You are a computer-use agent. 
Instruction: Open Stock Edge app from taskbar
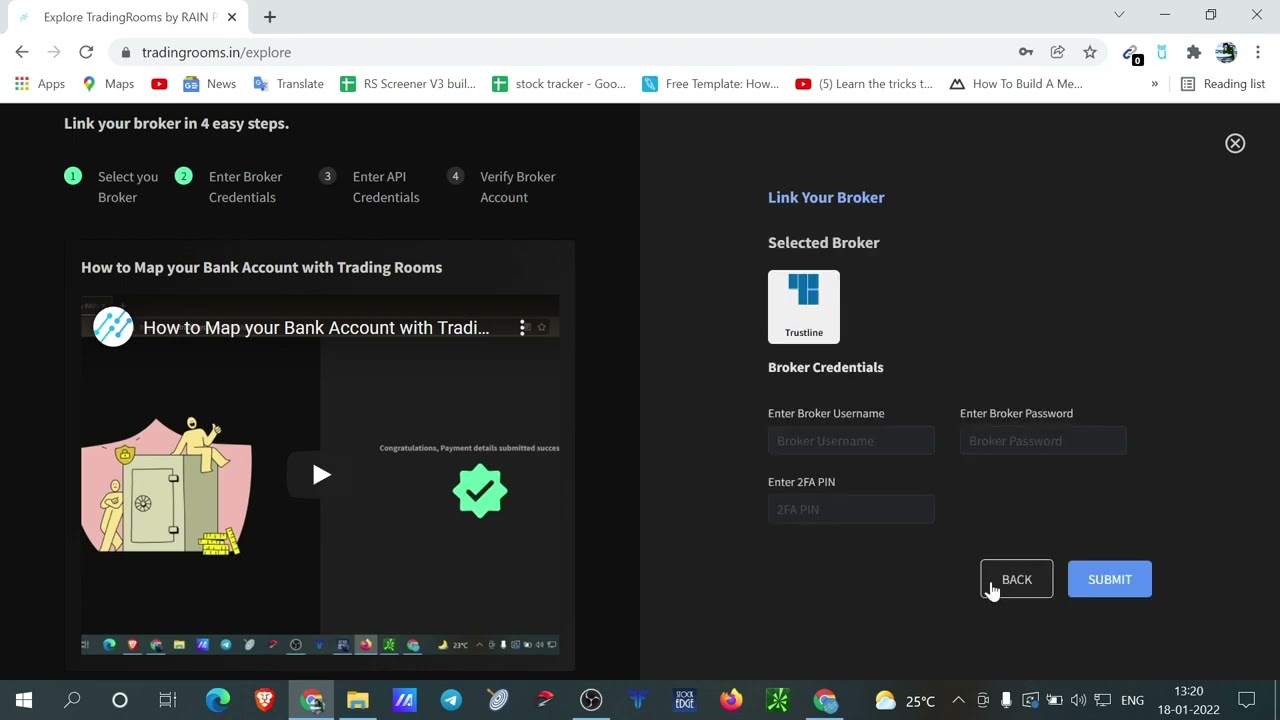(x=684, y=700)
